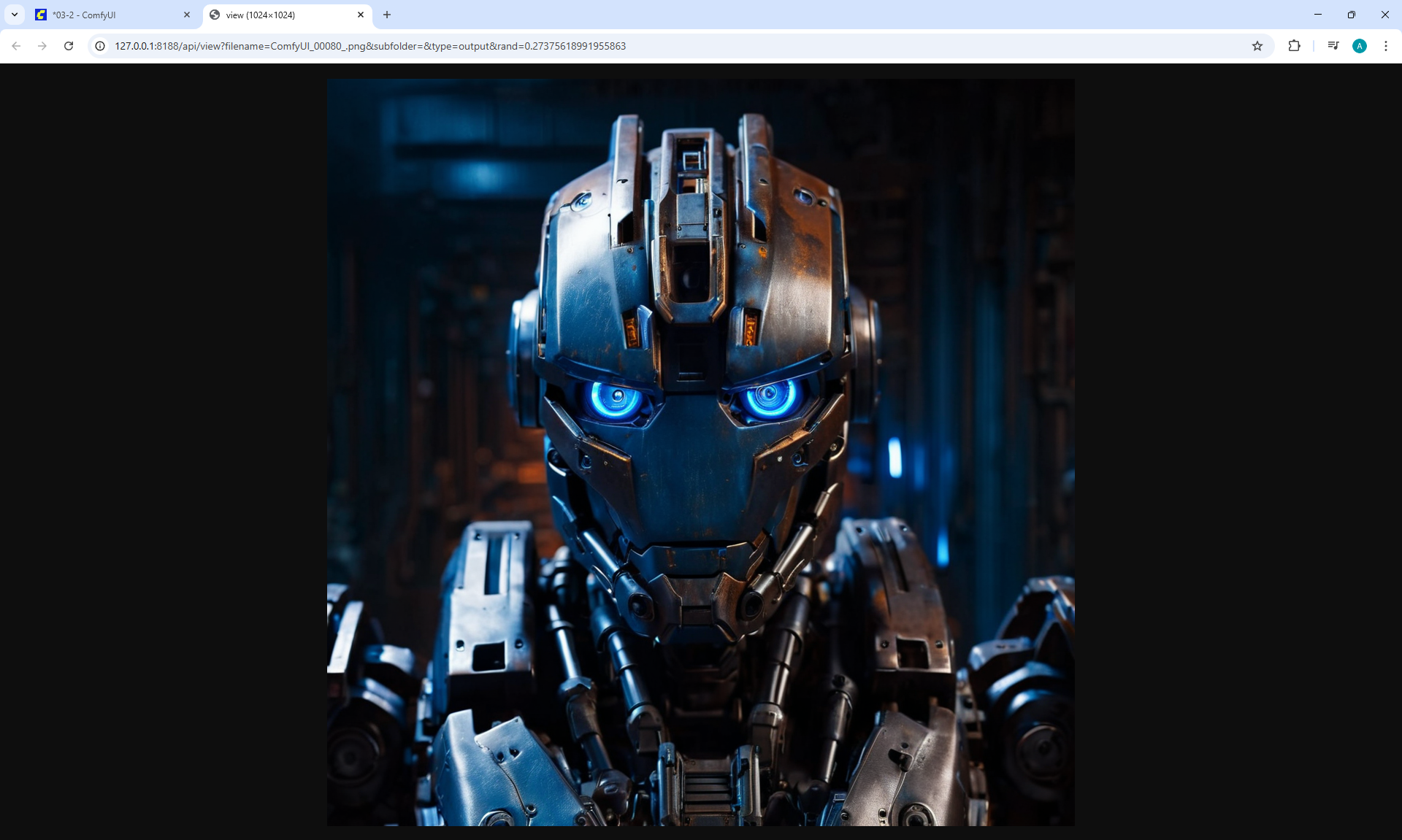
Task: View site information icon
Action: pyautogui.click(x=100, y=46)
